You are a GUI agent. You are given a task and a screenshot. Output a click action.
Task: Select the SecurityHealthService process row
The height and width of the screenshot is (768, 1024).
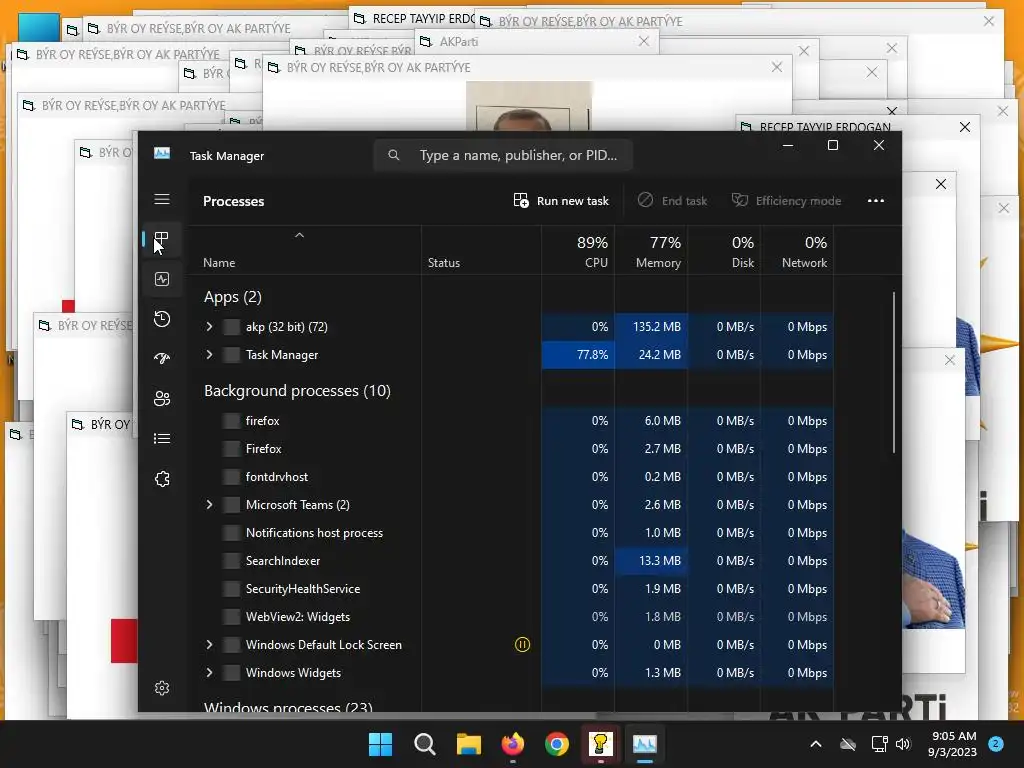pyautogui.click(x=511, y=588)
